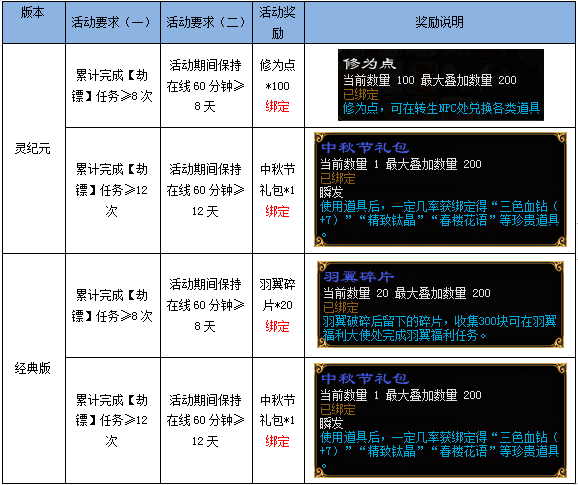Select the 活动要求（二） header cell
The width and height of the screenshot is (578, 485).
tap(206, 22)
